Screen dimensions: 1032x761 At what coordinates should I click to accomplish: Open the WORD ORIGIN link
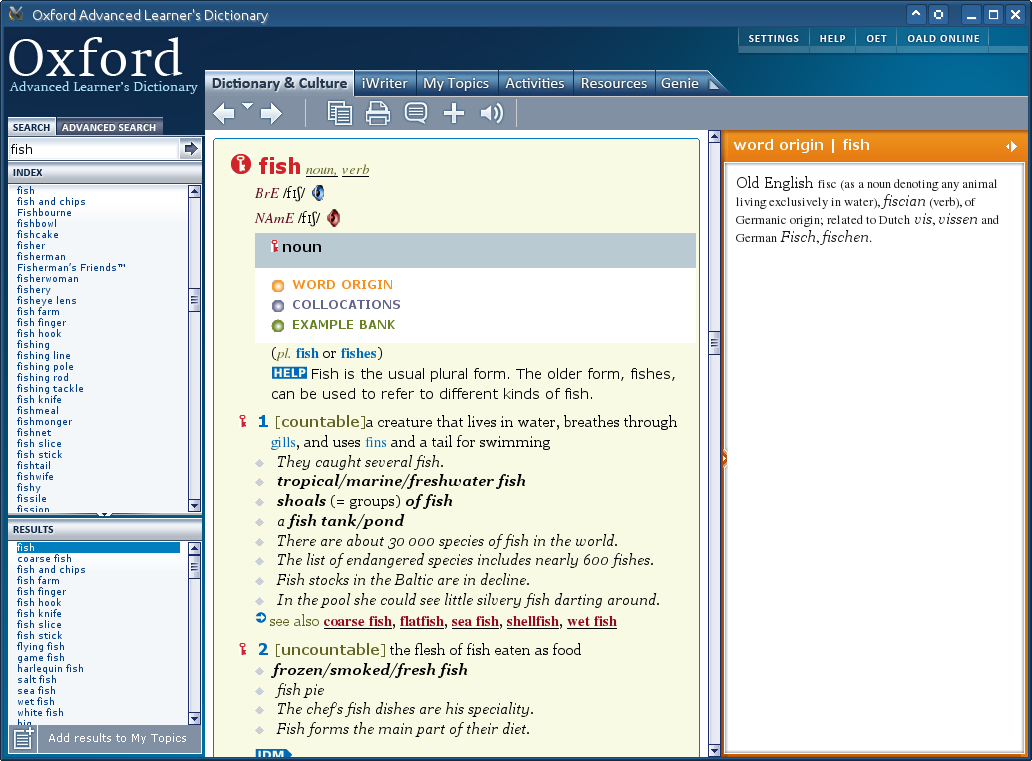click(x=342, y=284)
